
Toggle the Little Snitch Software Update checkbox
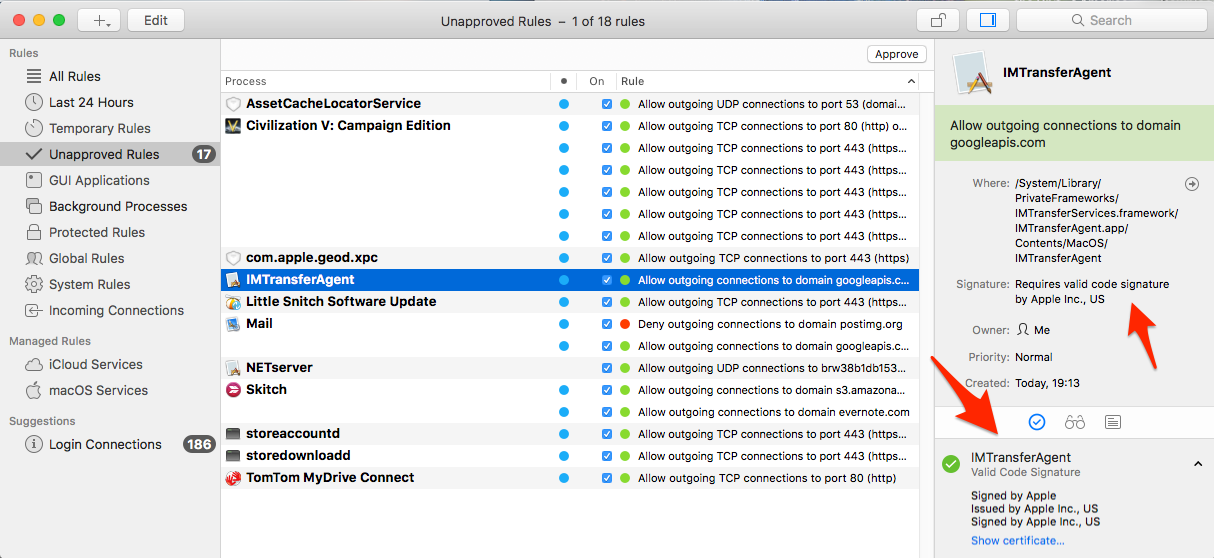[x=607, y=302]
